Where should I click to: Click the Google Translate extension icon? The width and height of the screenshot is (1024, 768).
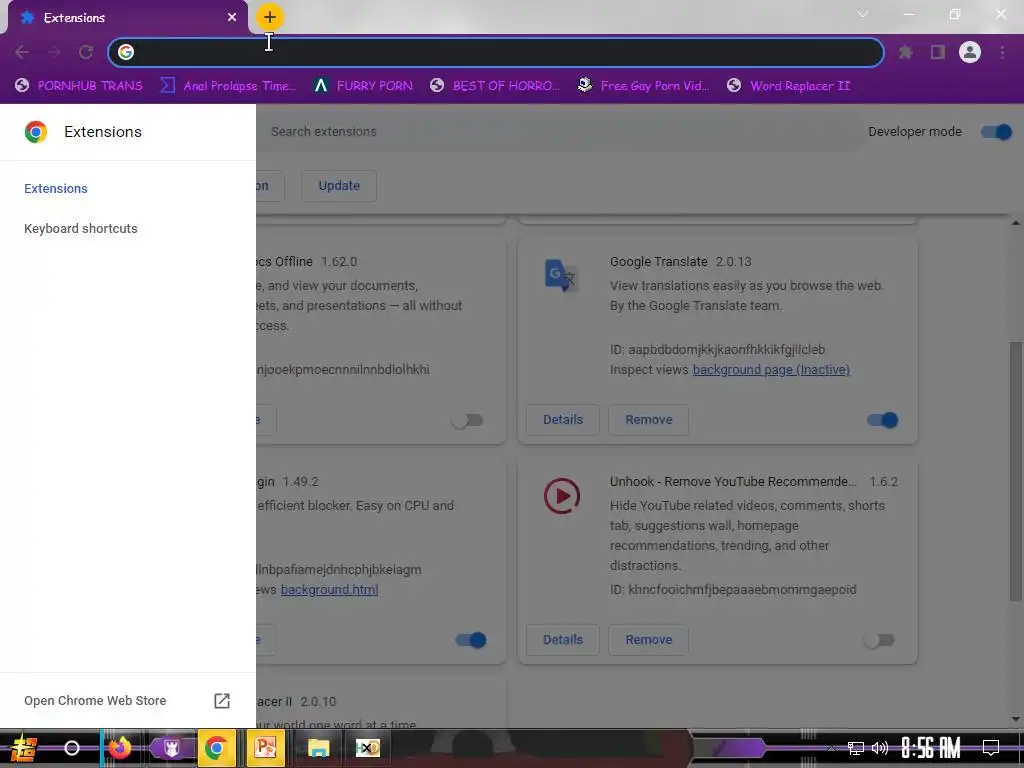(x=561, y=275)
